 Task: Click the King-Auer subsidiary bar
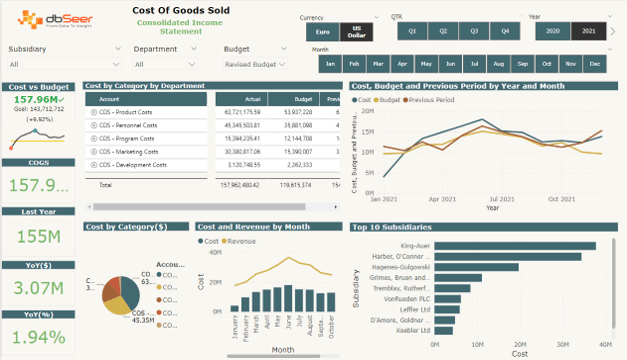pyautogui.click(x=515, y=246)
